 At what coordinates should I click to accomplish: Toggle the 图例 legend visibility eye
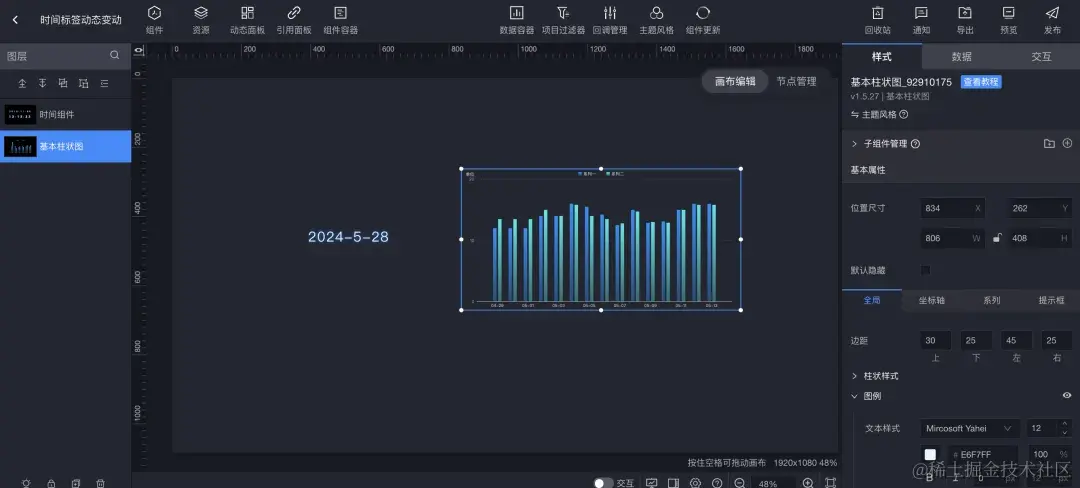(1067, 396)
